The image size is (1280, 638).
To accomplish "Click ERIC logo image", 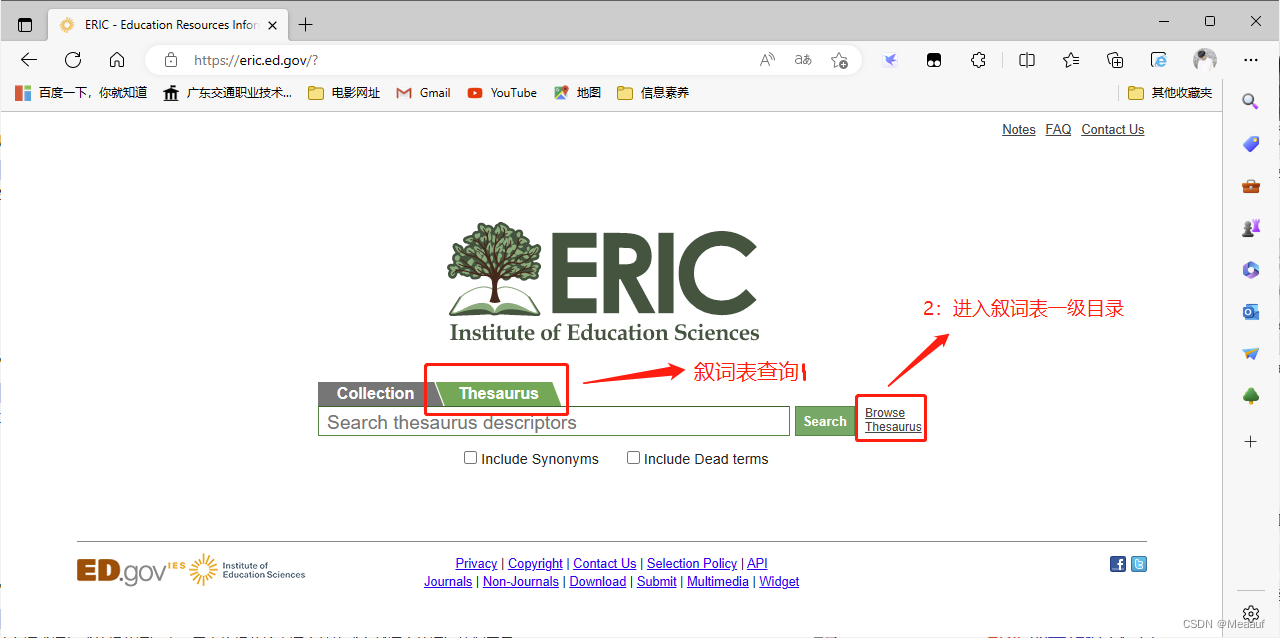I will coord(603,282).
